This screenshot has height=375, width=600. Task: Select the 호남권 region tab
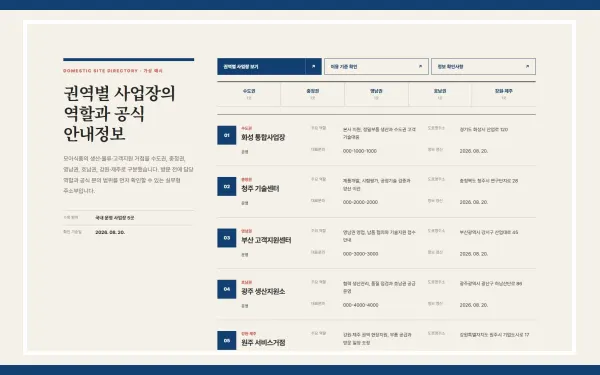pos(440,94)
